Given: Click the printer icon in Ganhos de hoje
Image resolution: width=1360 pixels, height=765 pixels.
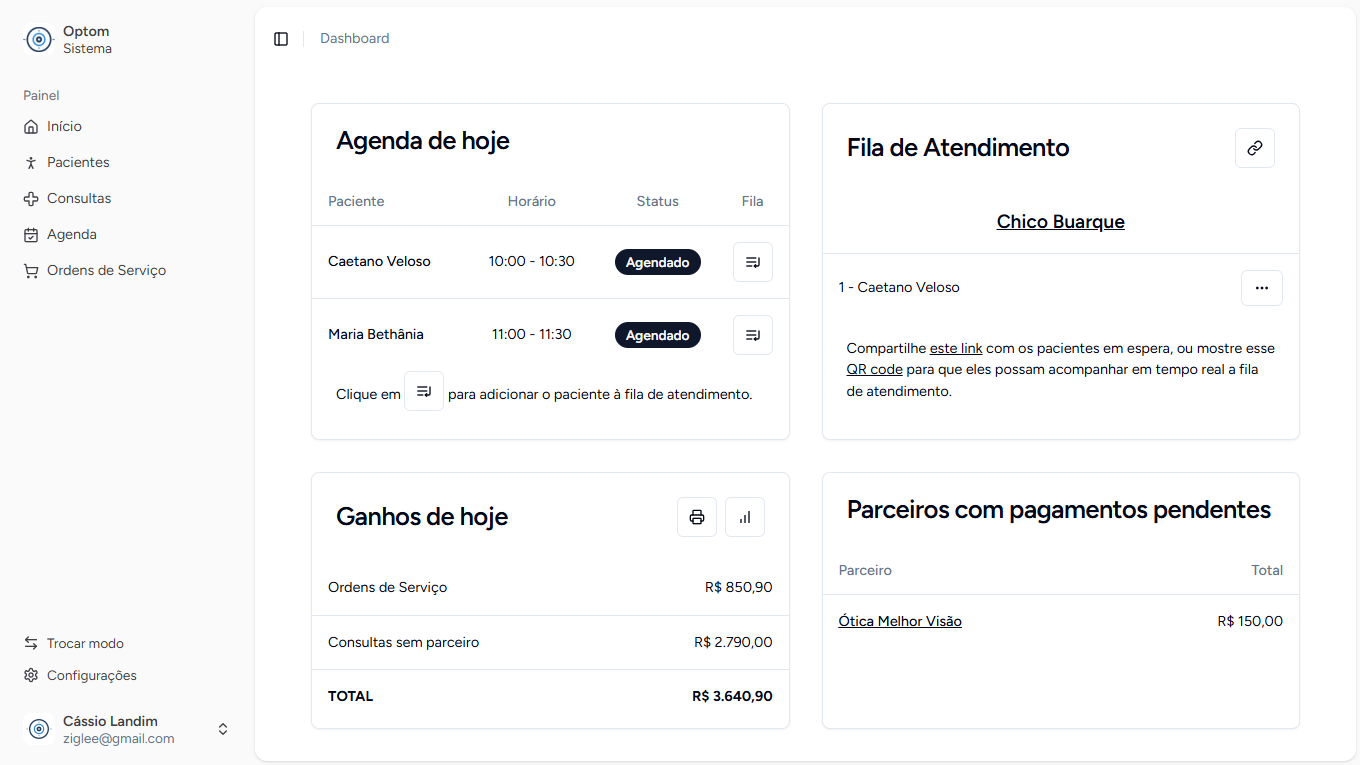Looking at the screenshot, I should point(697,517).
